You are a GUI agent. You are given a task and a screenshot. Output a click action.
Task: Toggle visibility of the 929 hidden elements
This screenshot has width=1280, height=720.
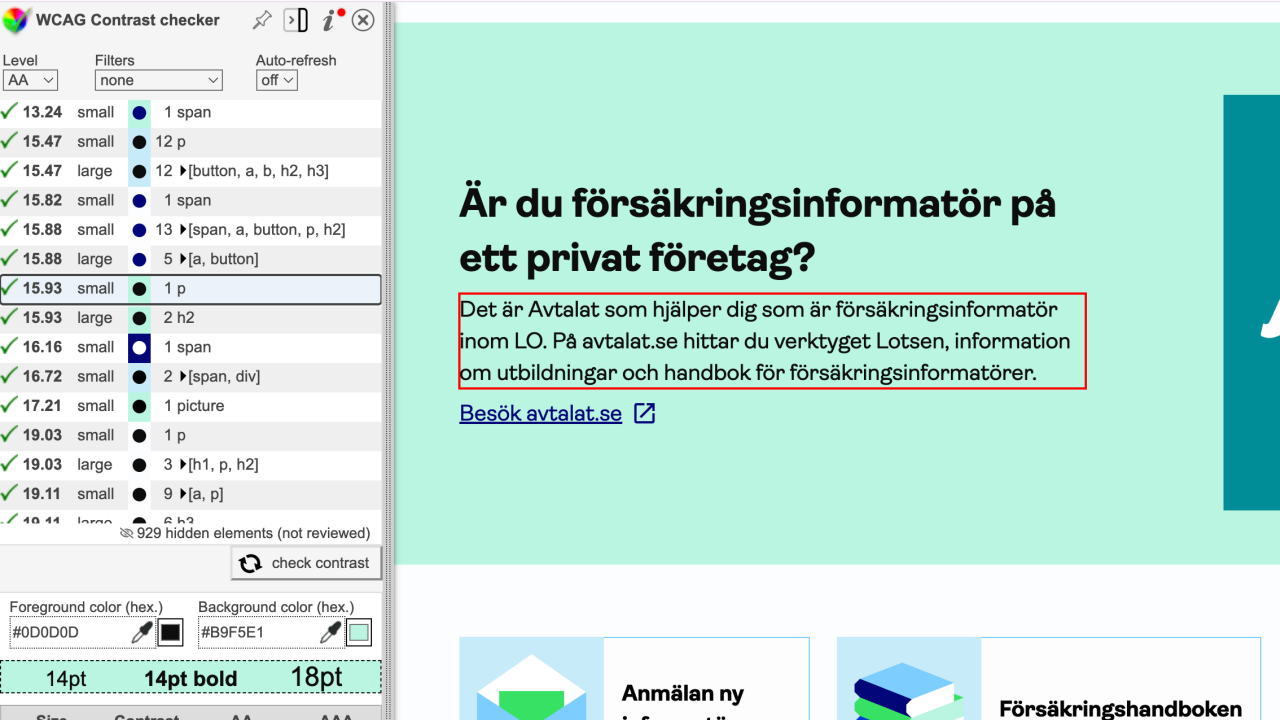click(x=127, y=533)
